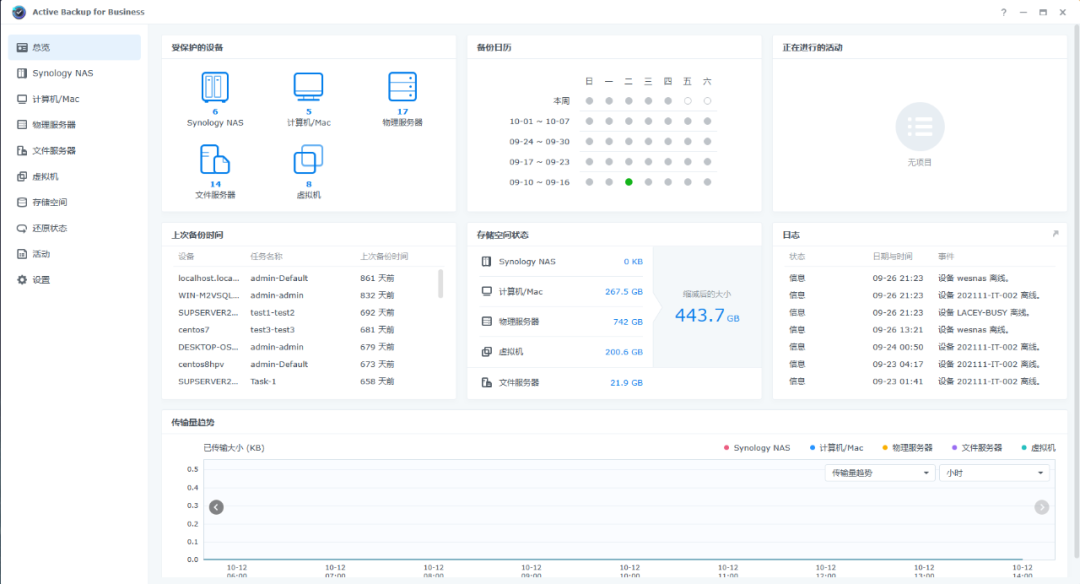This screenshot has height=584, width=1080.
Task: Toggle 物理服务器 legend series
Action: pyautogui.click(x=907, y=448)
